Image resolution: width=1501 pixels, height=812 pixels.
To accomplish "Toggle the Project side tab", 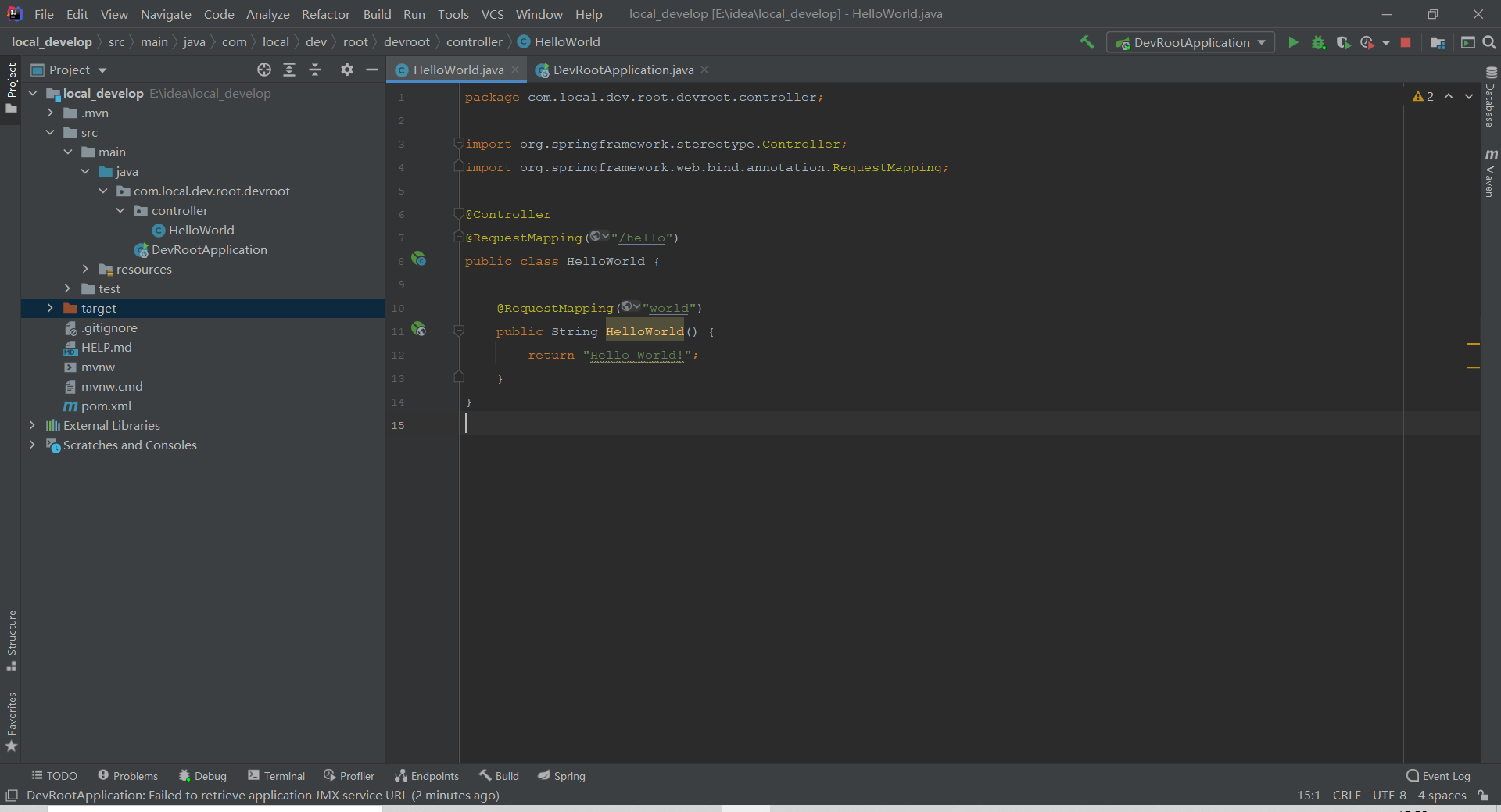I will point(12,88).
